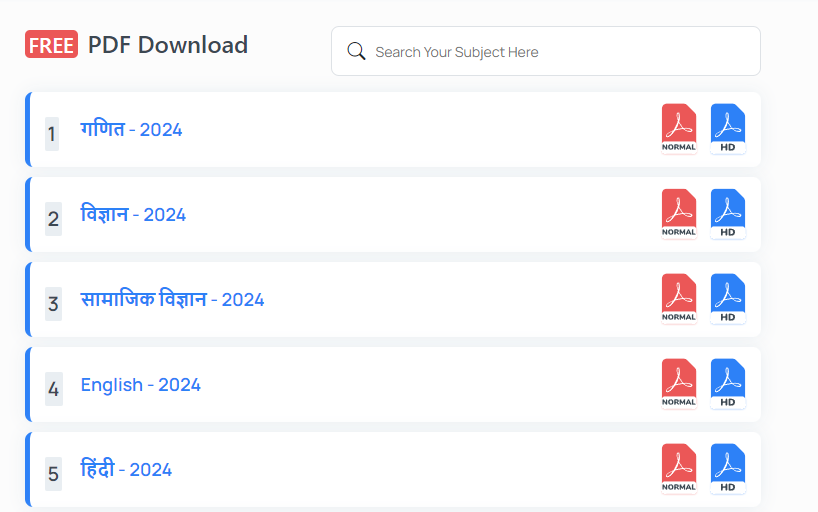Open the सामाजिक विज्ञान - 2024 link
818x512 pixels.
click(x=172, y=299)
